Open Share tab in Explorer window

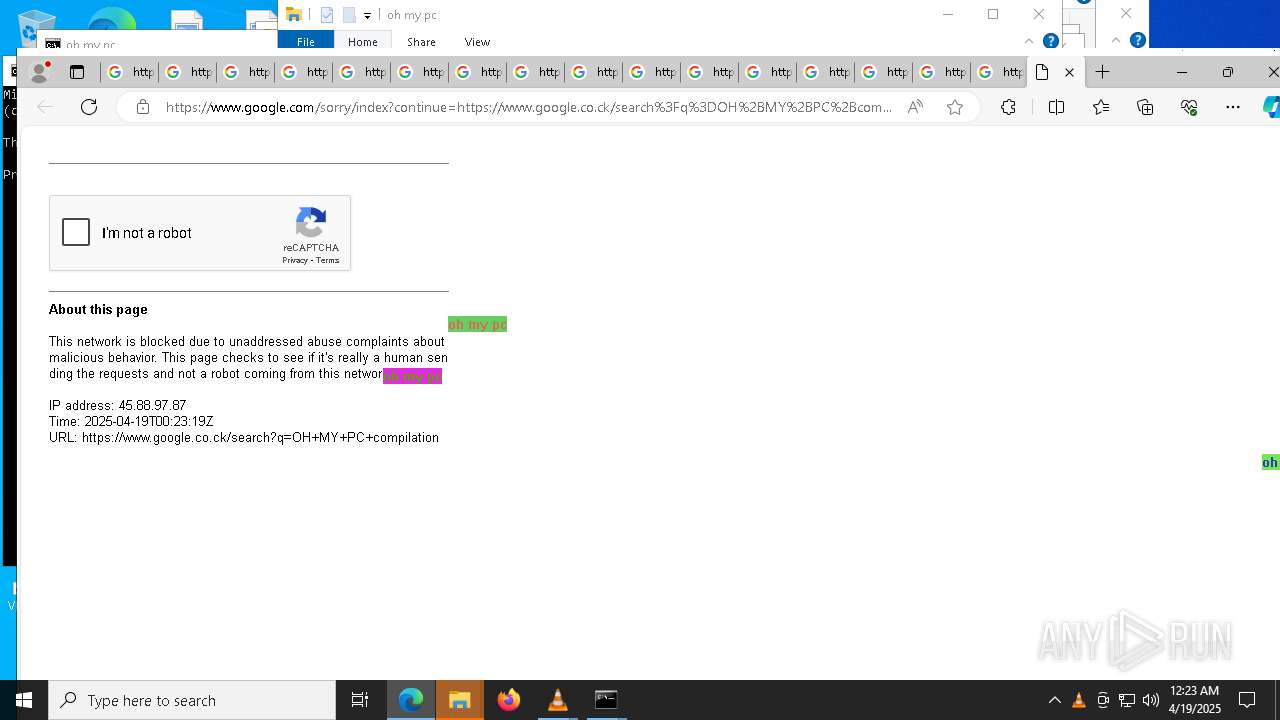pos(421,42)
